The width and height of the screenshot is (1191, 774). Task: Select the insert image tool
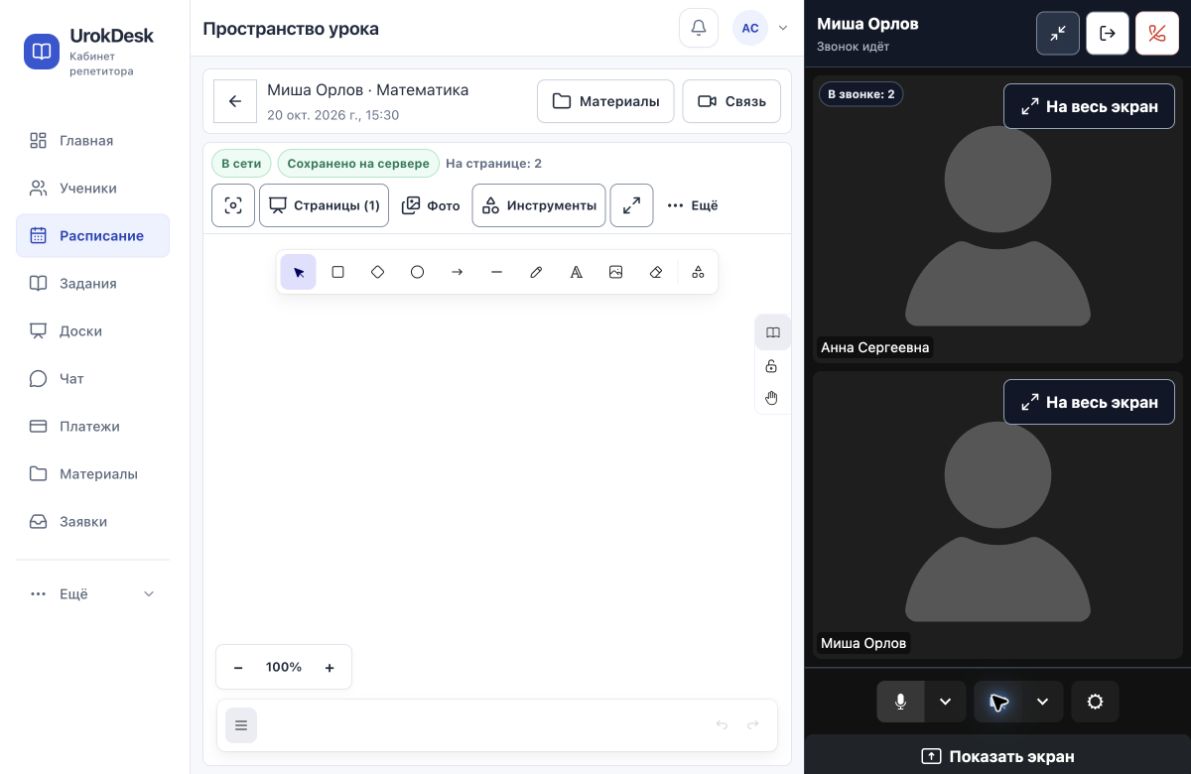pos(615,272)
